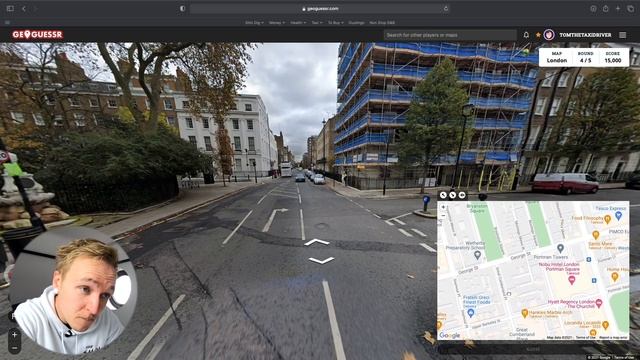Click the Locanda Locatelli marker

(x=605, y=325)
